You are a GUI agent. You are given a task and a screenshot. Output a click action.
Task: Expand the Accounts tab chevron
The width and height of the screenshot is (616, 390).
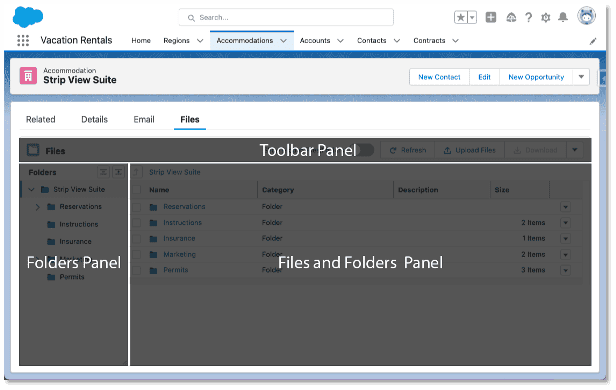pos(341,41)
